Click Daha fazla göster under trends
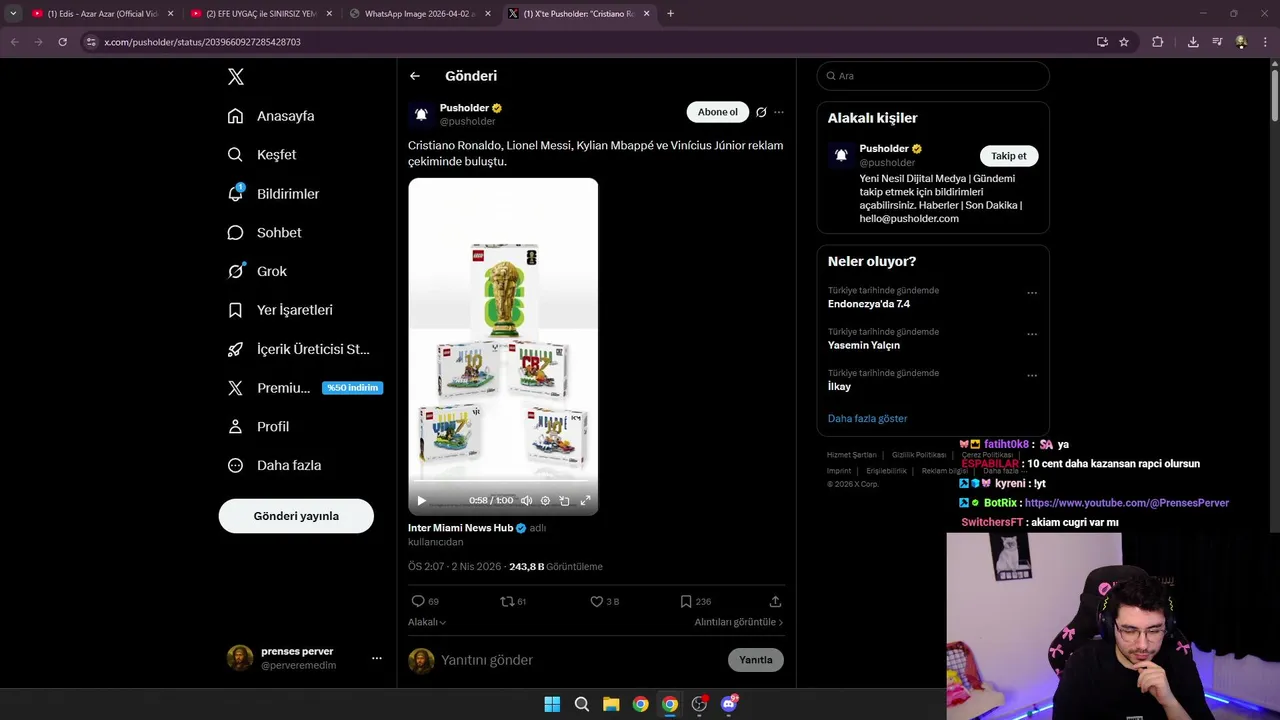 coord(867,419)
